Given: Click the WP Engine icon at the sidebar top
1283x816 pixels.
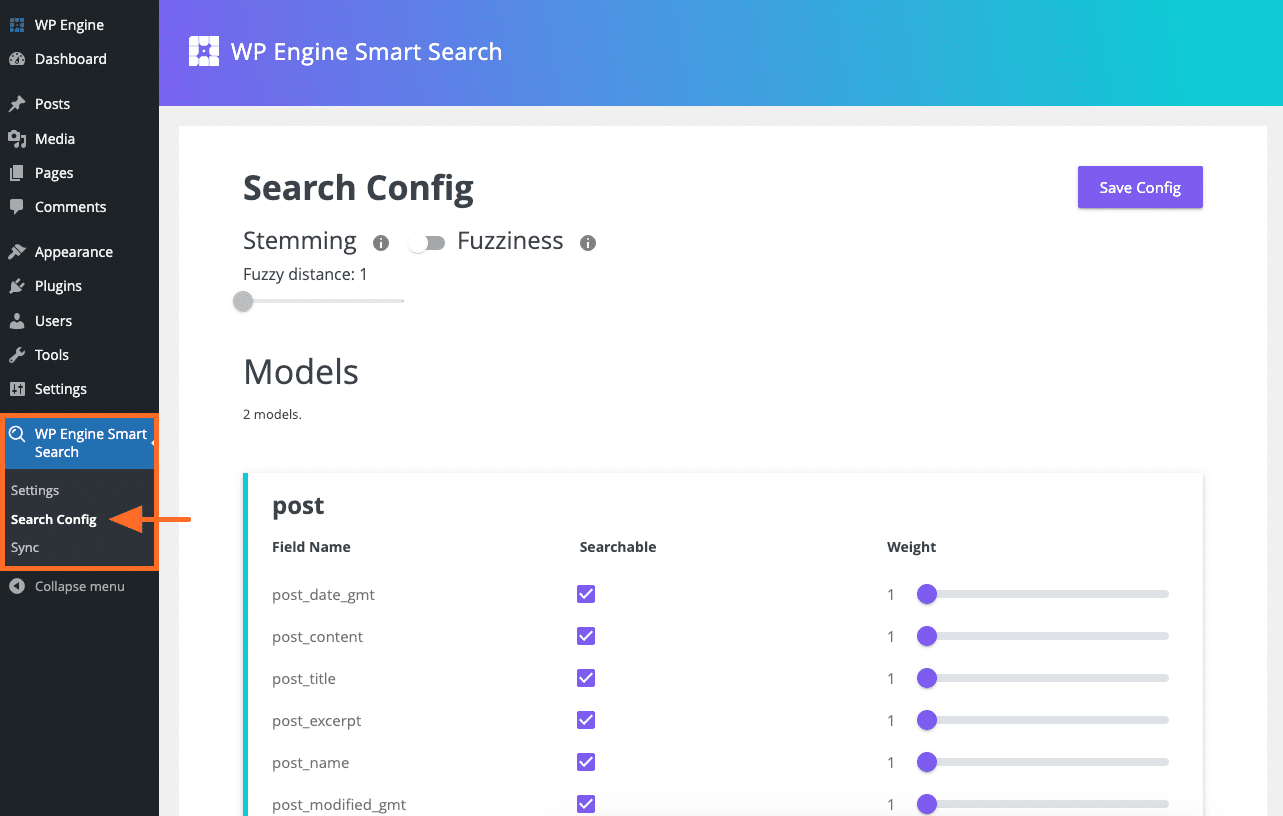Looking at the screenshot, I should point(18,24).
